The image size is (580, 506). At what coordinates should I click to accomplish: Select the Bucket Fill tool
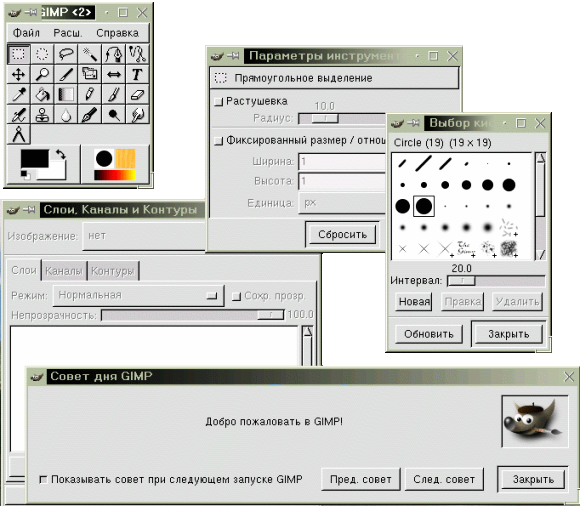coord(42,94)
